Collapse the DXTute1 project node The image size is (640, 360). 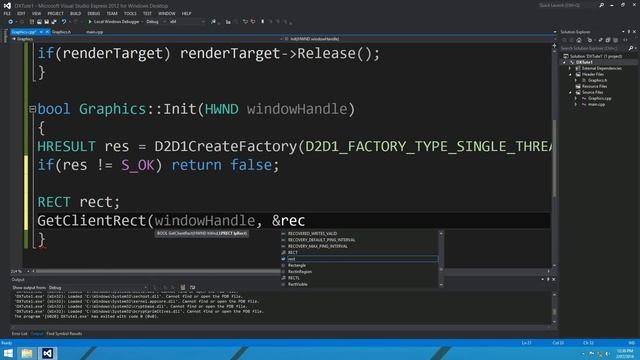click(x=565, y=62)
